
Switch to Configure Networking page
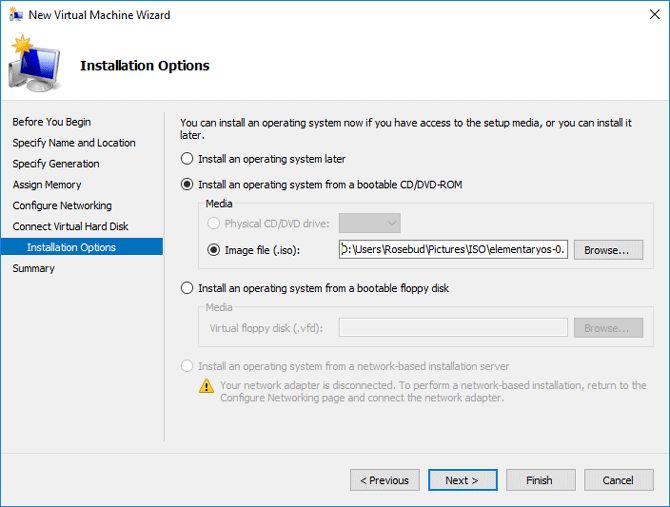tap(62, 206)
